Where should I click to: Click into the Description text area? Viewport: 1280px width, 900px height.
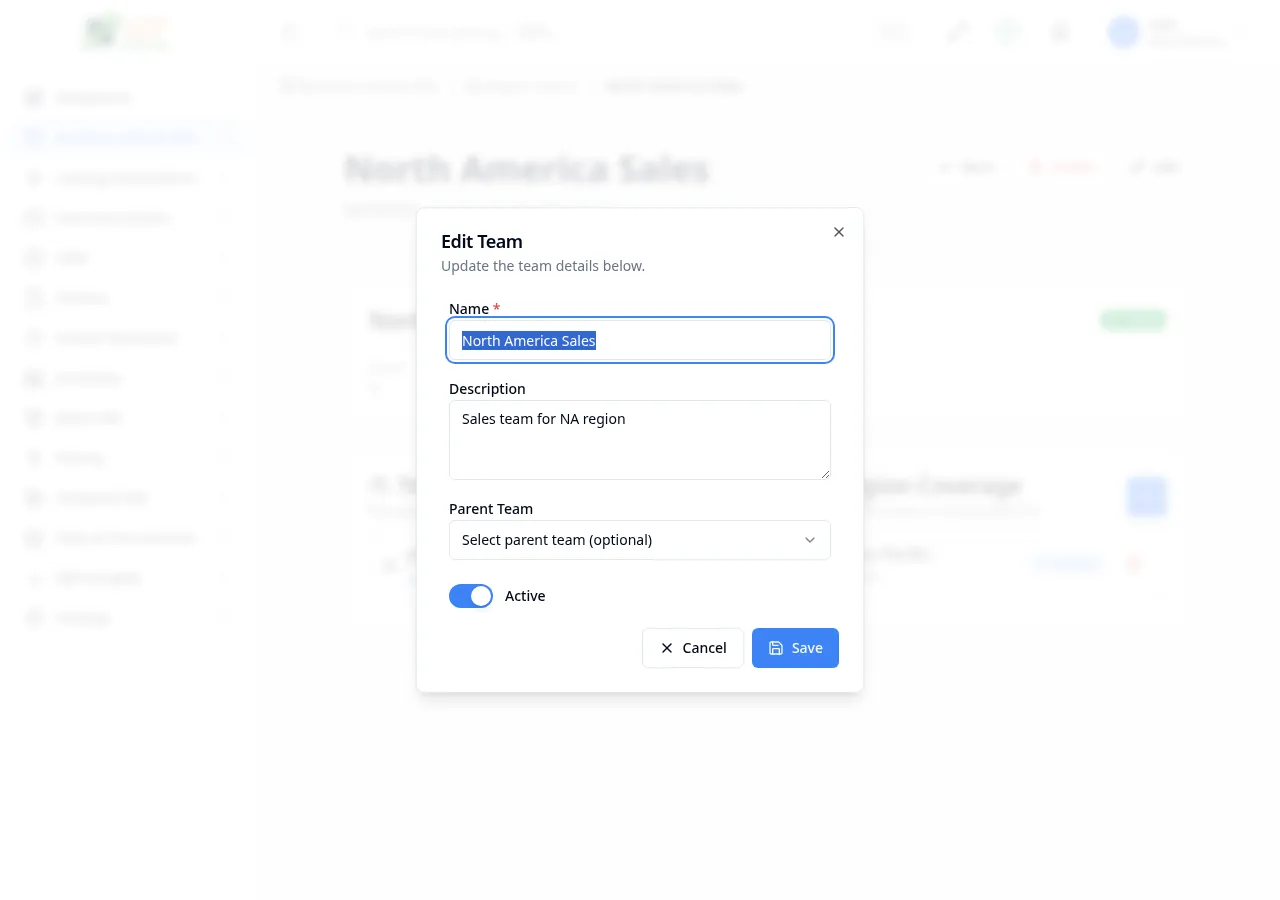(x=640, y=440)
